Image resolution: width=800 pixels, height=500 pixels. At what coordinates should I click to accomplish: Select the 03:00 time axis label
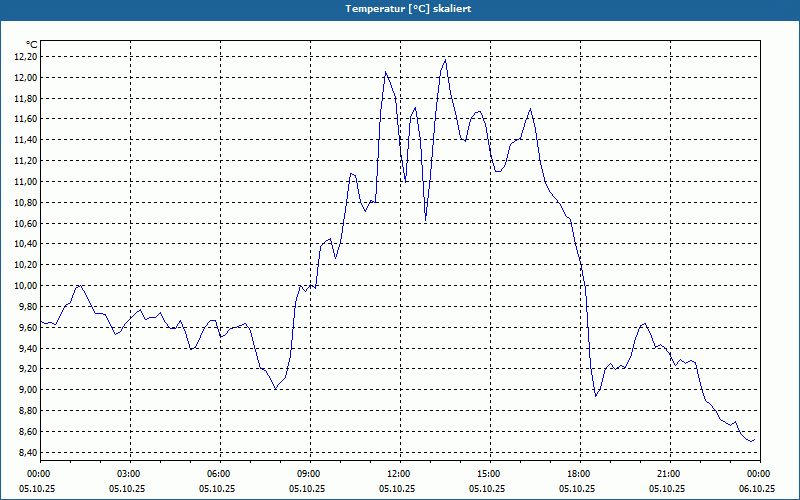tap(130, 474)
